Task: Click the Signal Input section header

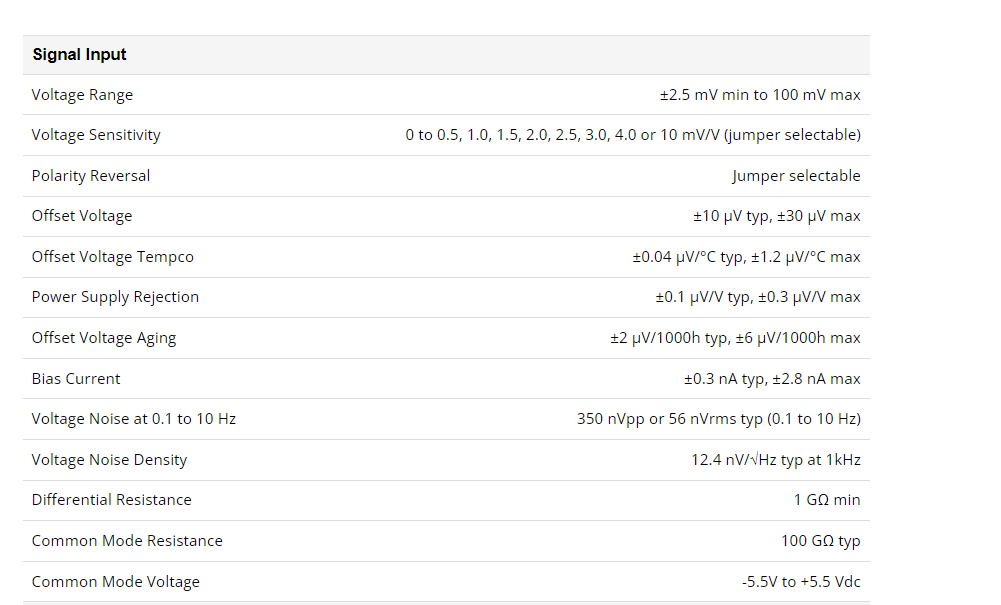Action: [x=79, y=55]
